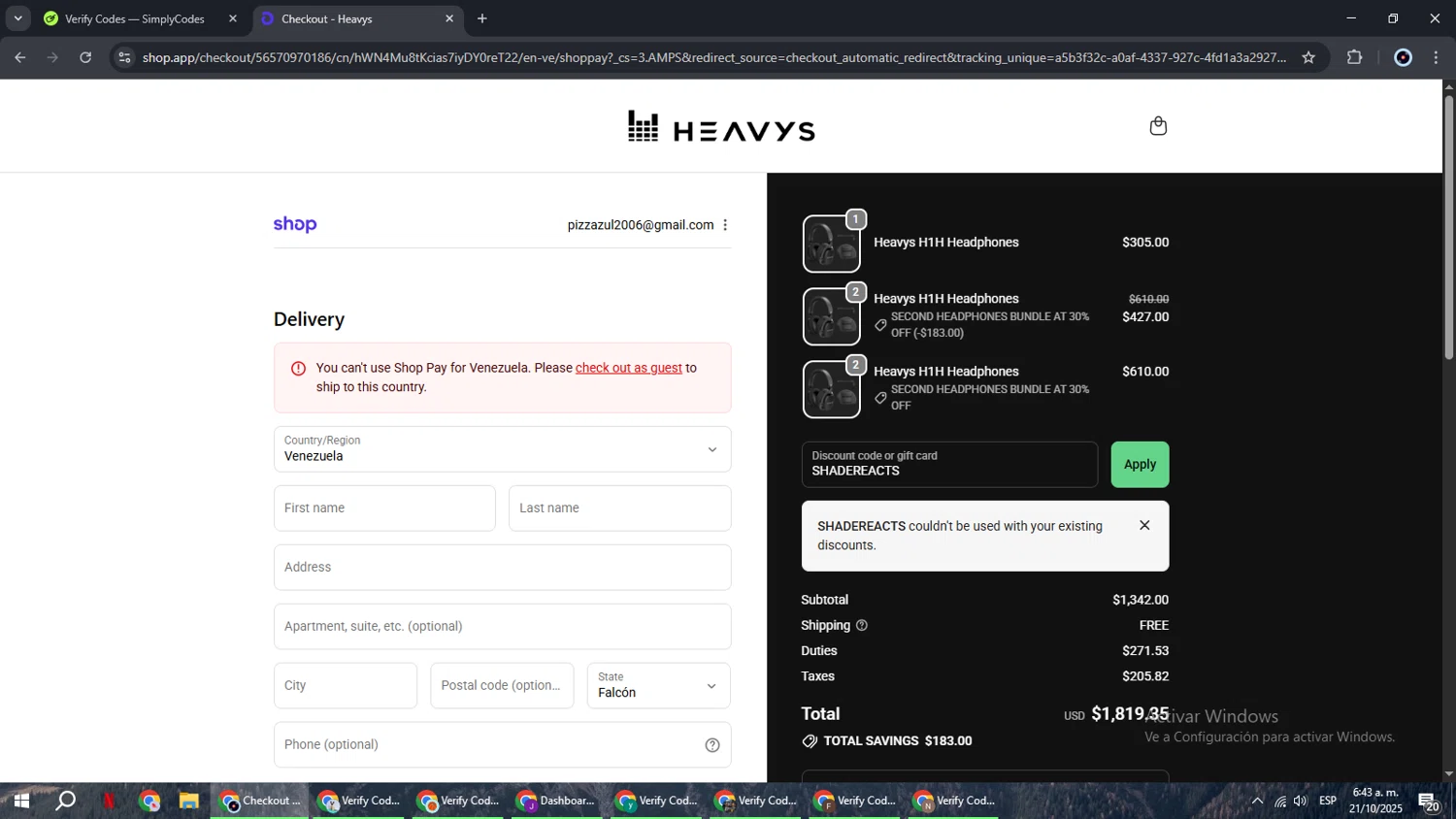1456x819 pixels.
Task: Click the discount code field containing SHADEREACTS
Action: 949,465
